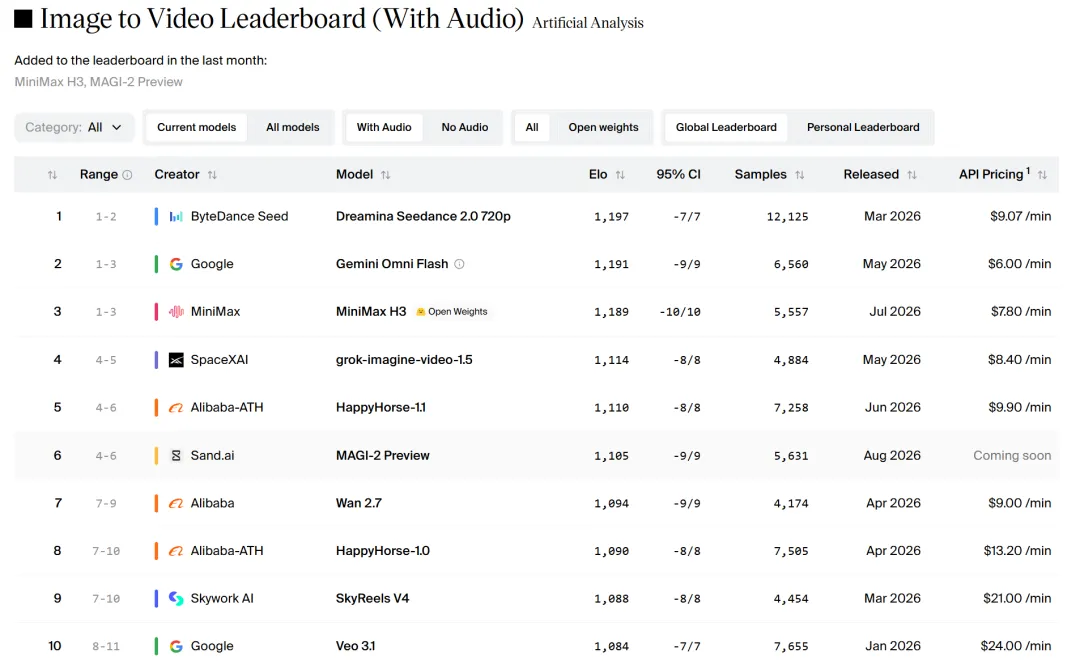Sort table by API Pricing arrows

pyautogui.click(x=1042, y=175)
